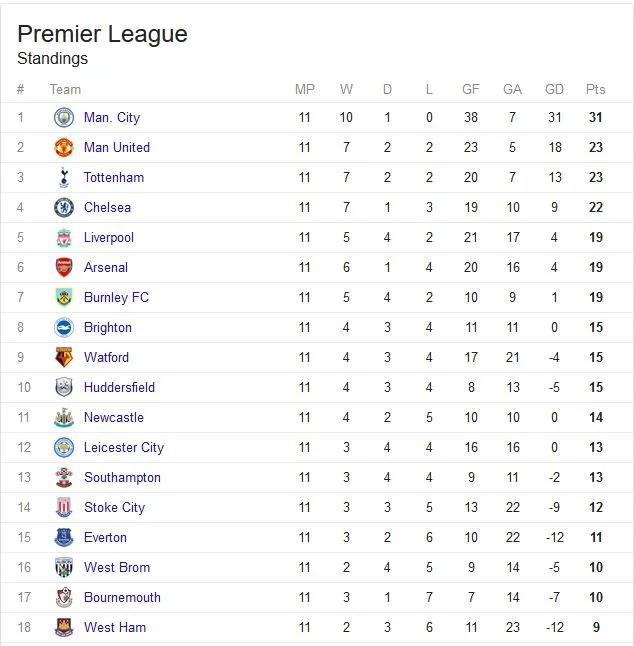
Task: Click the Everton club crest
Action: pyautogui.click(x=64, y=538)
